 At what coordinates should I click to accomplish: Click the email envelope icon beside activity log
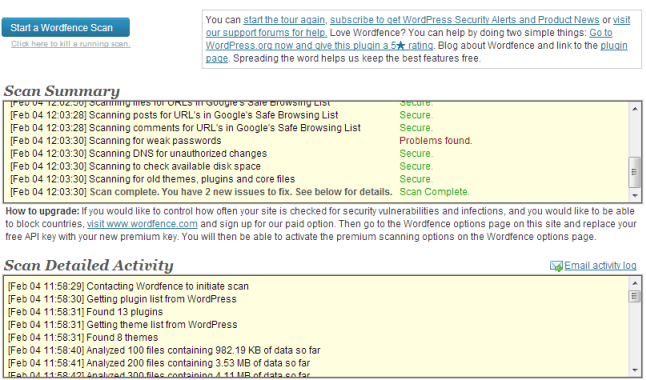556,266
